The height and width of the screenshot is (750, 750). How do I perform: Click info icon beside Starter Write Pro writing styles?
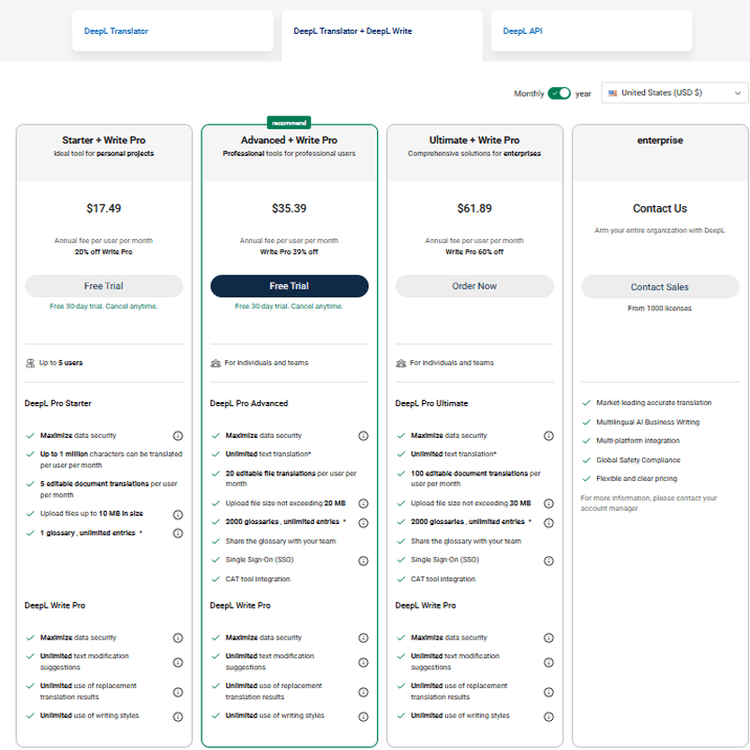coord(178,716)
